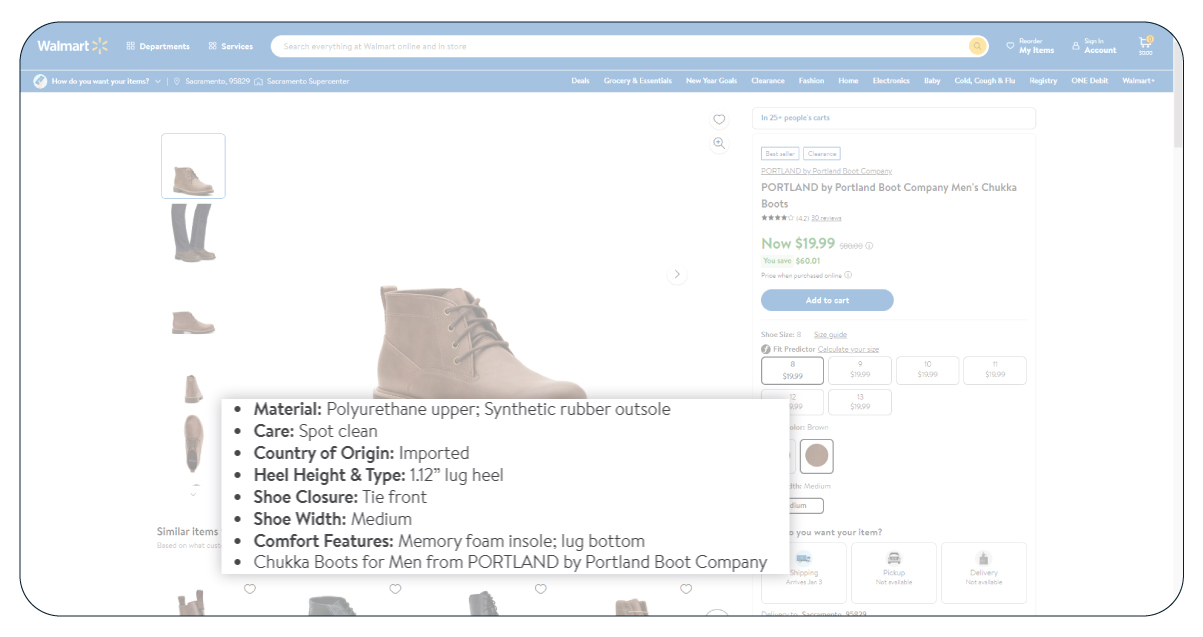Open the Clearance nav link
This screenshot has height=637, width=1203.
[x=768, y=81]
